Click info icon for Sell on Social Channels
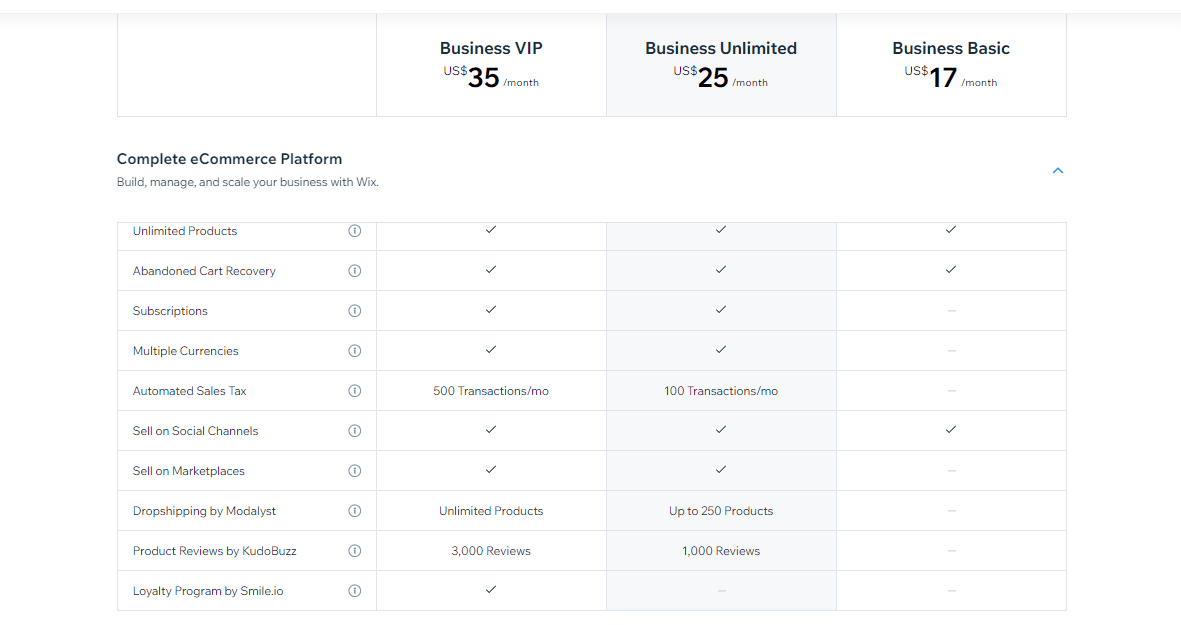This screenshot has height=625, width=1181. (354, 431)
